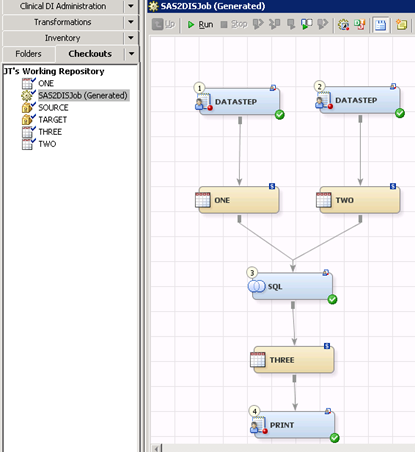
Task: Click the green status check on the SQL node
Action: [332, 299]
